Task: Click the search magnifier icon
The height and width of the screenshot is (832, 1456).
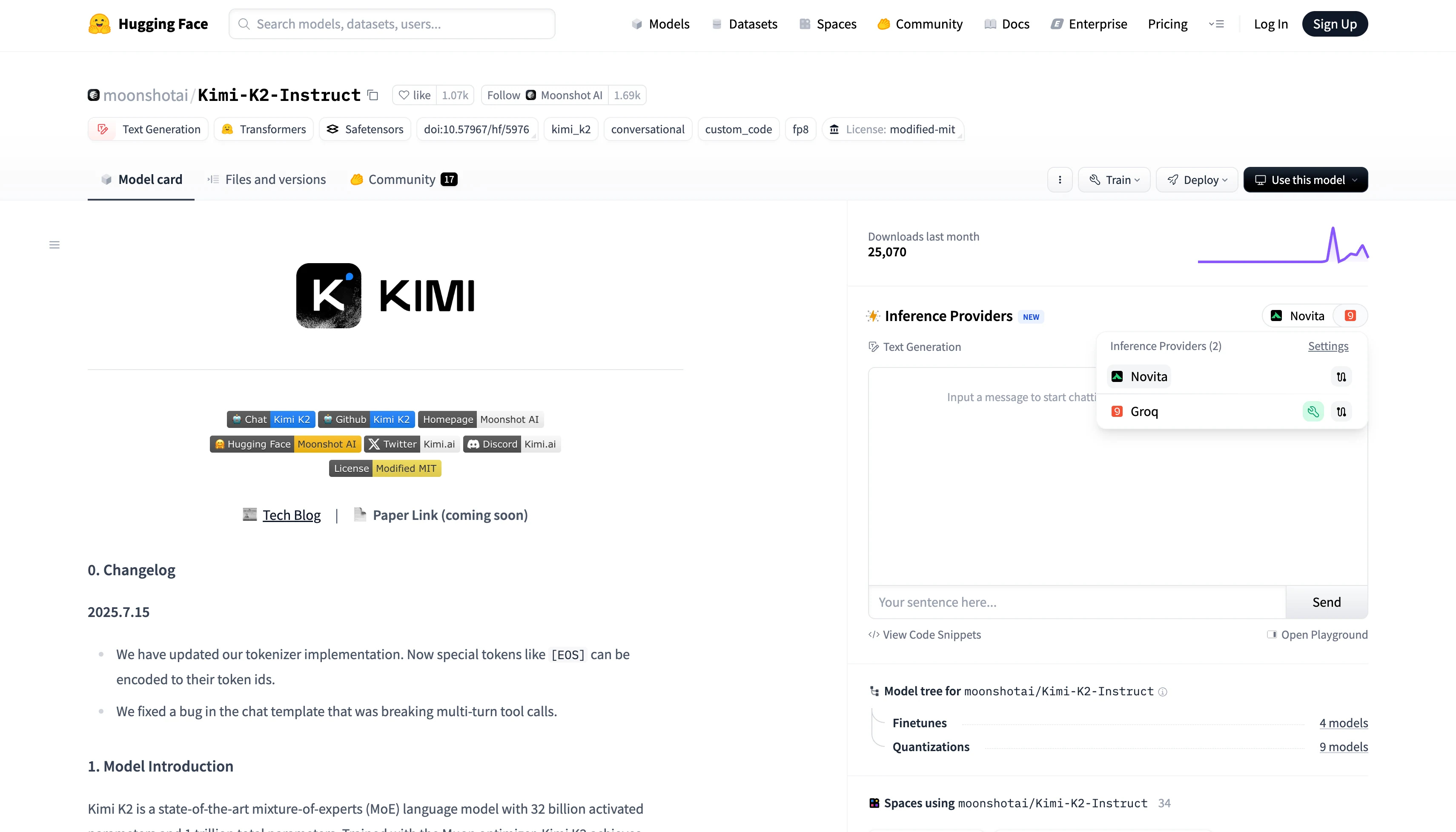Action: [244, 24]
